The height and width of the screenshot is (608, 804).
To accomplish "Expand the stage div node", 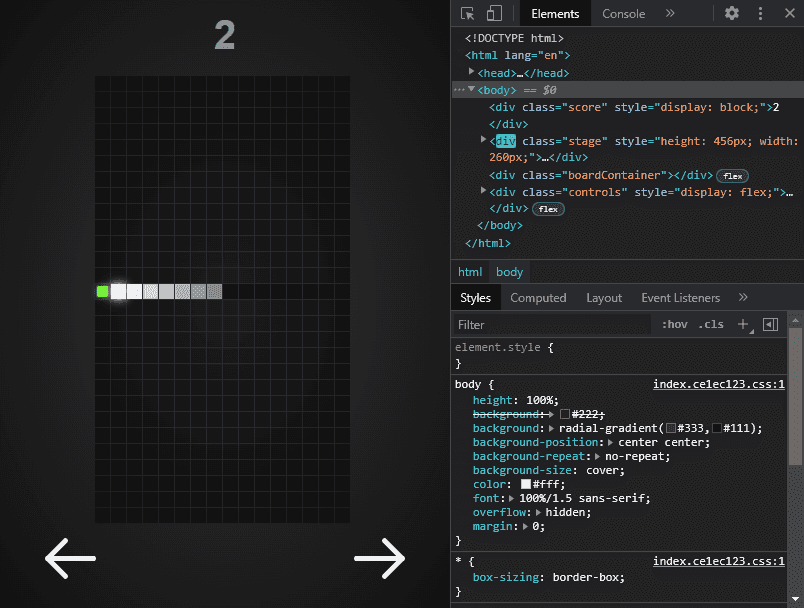I will click(484, 141).
